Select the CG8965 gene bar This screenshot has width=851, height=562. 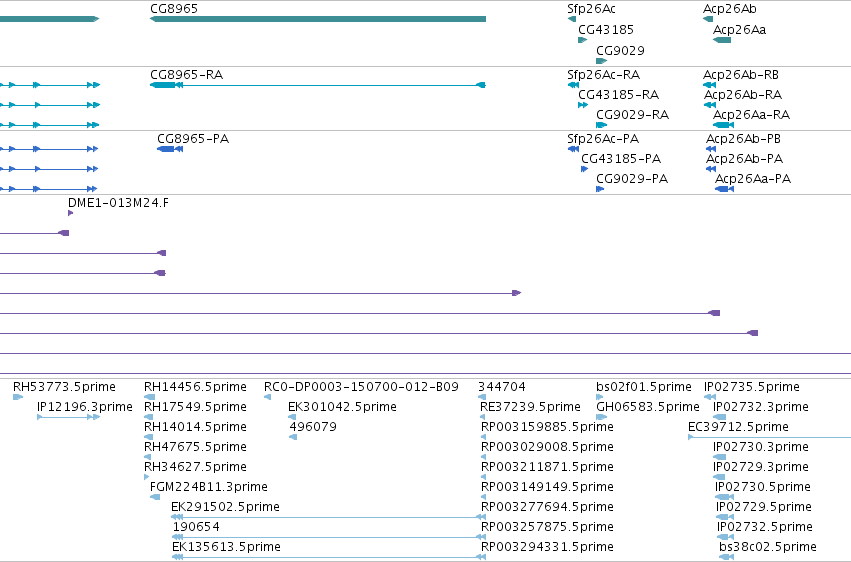click(317, 19)
